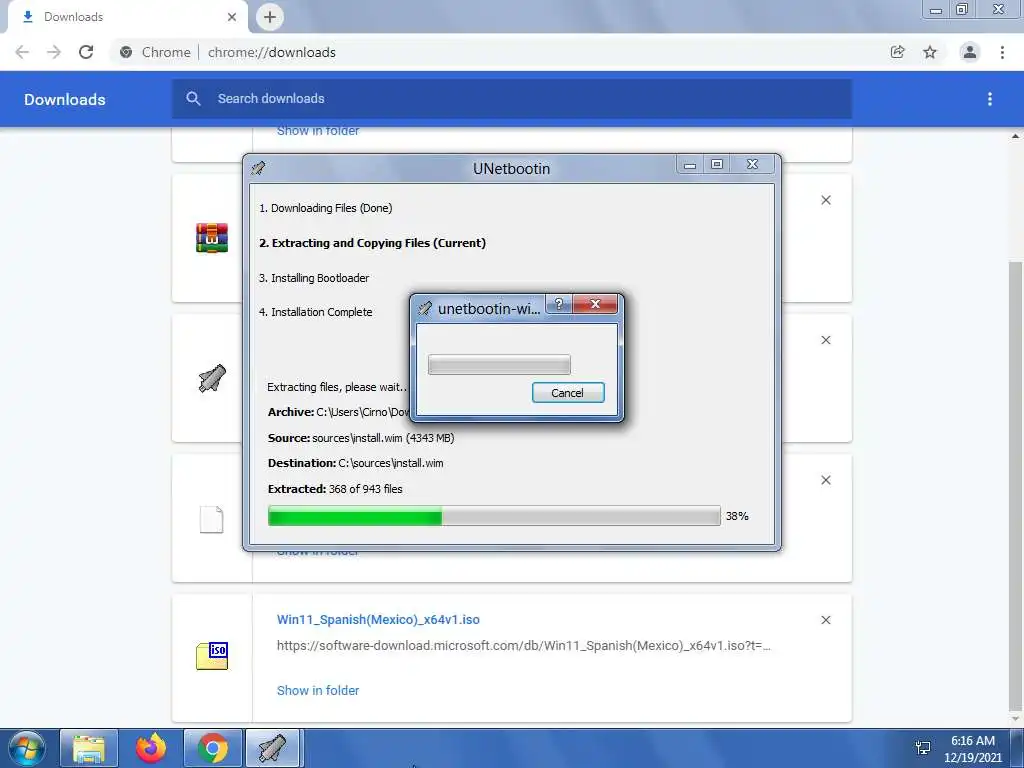Screen dimensions: 1024x768
Task: Click the Search downloads field
Action: pos(512,99)
